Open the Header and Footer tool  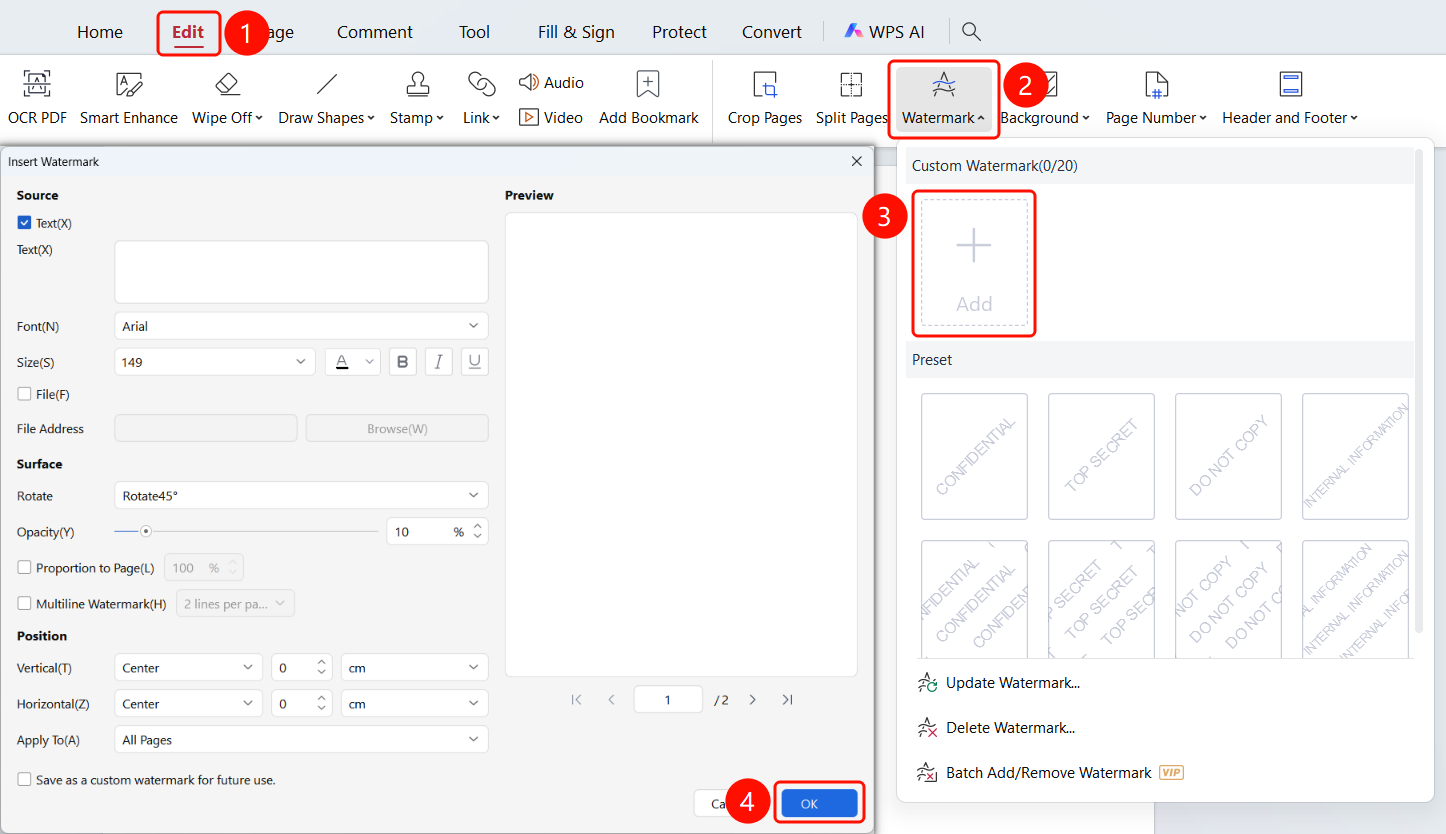1290,98
